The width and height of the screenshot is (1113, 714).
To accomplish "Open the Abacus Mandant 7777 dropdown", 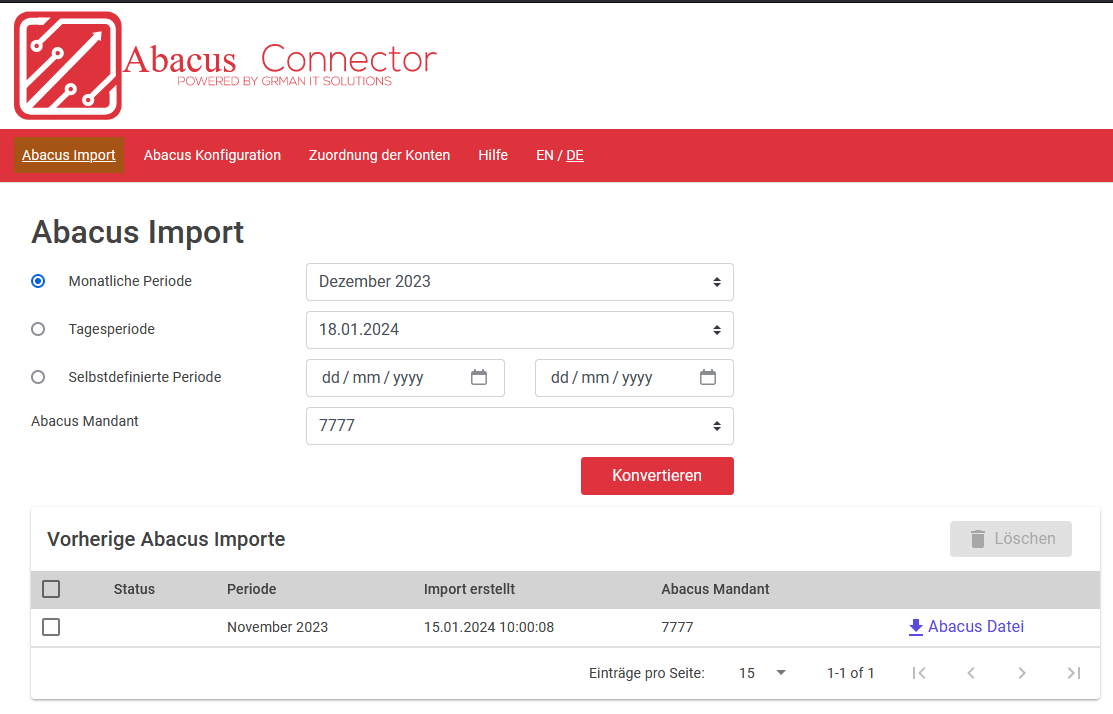I will pos(520,426).
